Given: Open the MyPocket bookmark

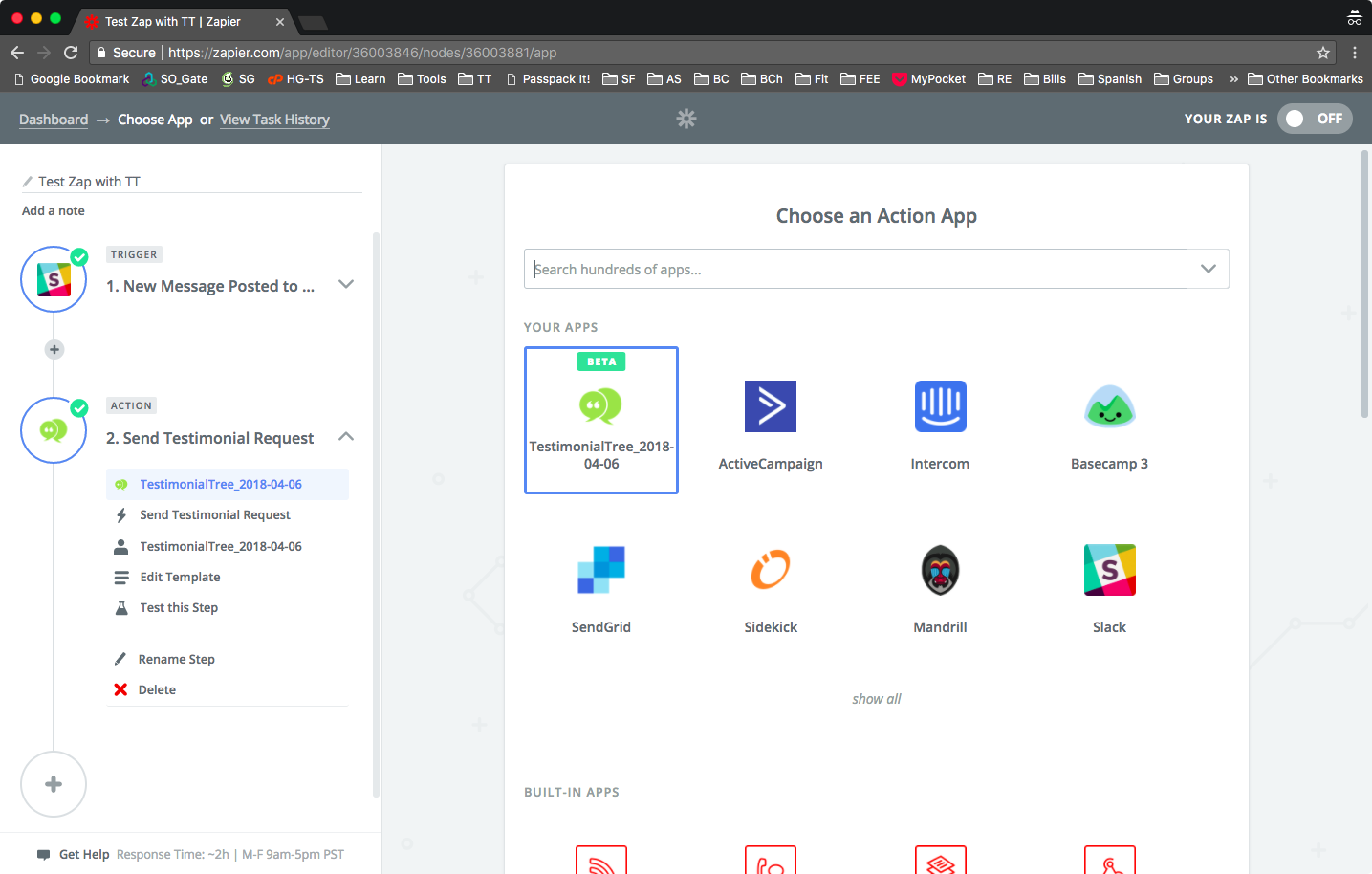Looking at the screenshot, I should (929, 79).
